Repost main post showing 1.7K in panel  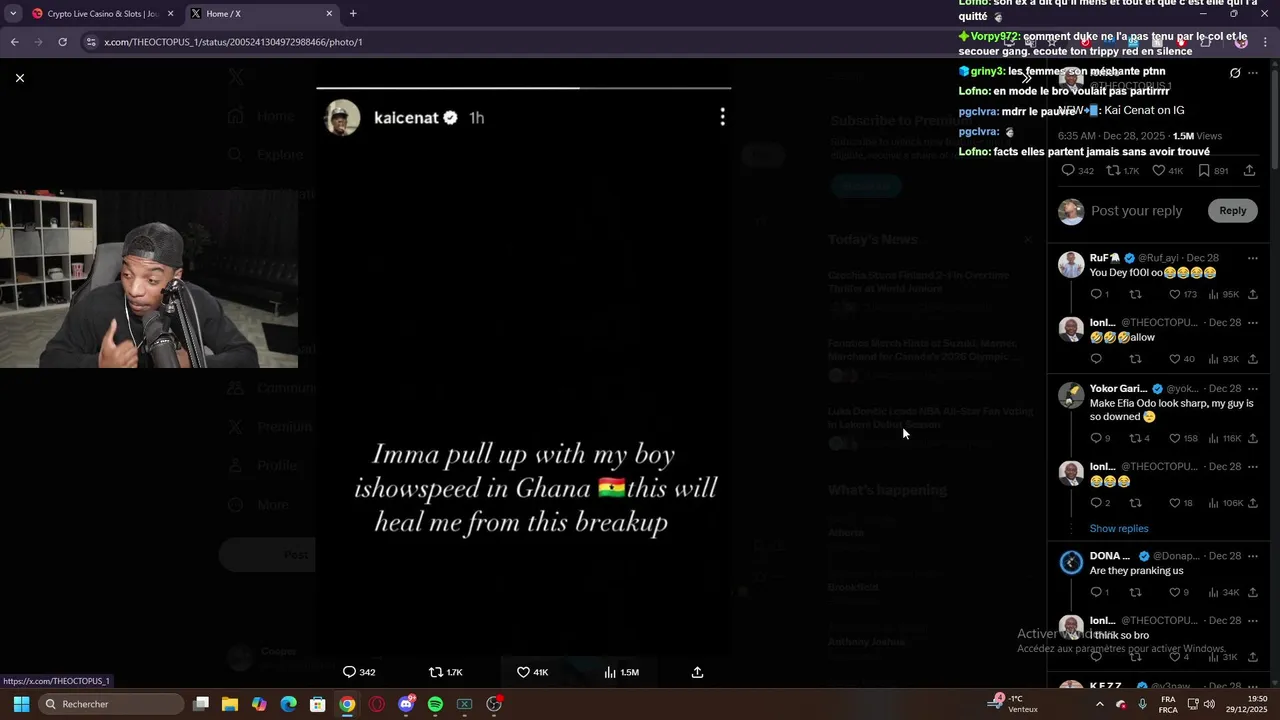click(x=1123, y=171)
